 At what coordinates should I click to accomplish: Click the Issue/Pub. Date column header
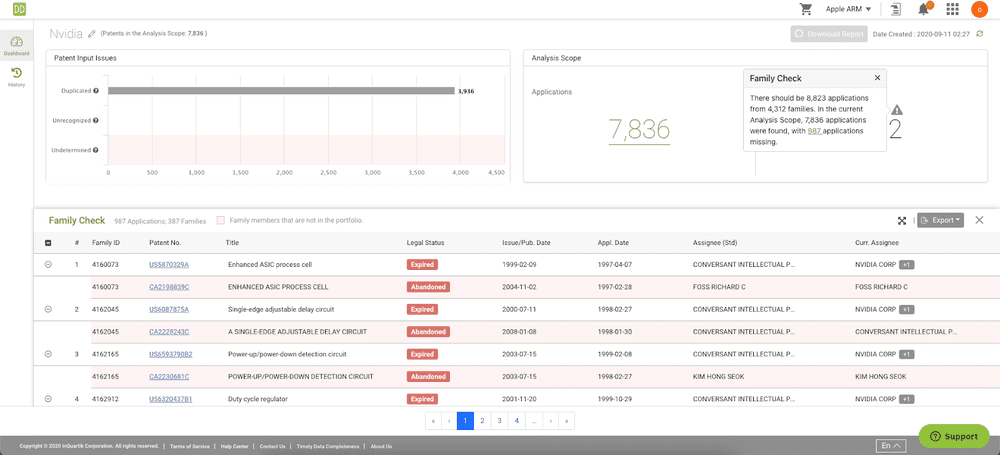tap(526, 242)
